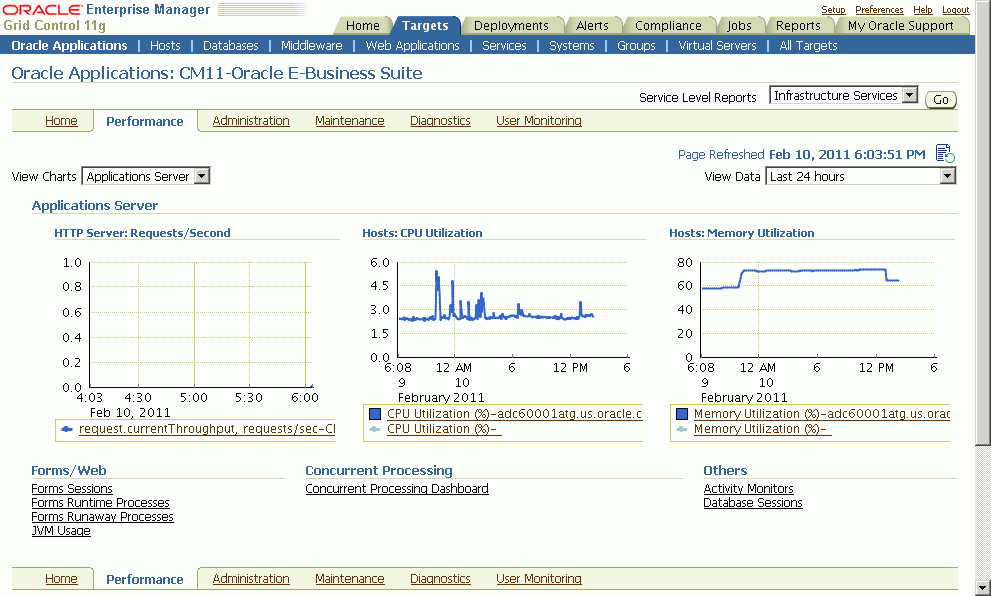Open the Jobs tab

click(739, 25)
